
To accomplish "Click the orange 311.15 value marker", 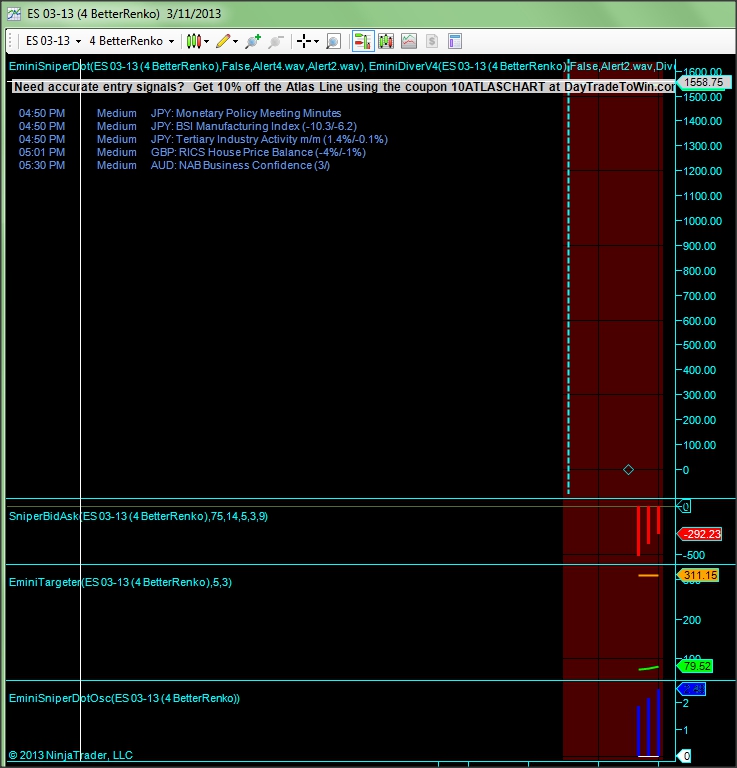I will click(697, 575).
